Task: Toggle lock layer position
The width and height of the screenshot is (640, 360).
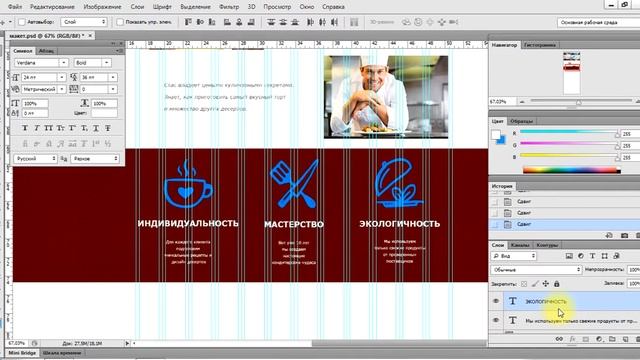Action: coord(546,284)
